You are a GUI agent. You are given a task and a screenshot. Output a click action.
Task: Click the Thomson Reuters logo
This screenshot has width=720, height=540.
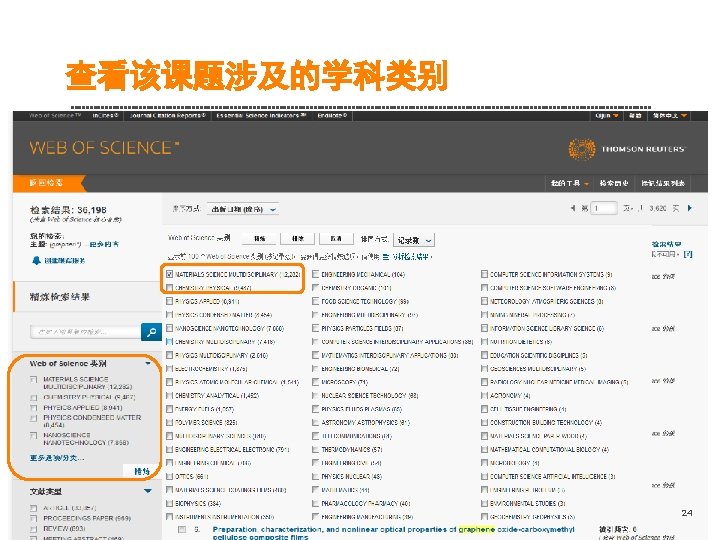click(x=627, y=149)
